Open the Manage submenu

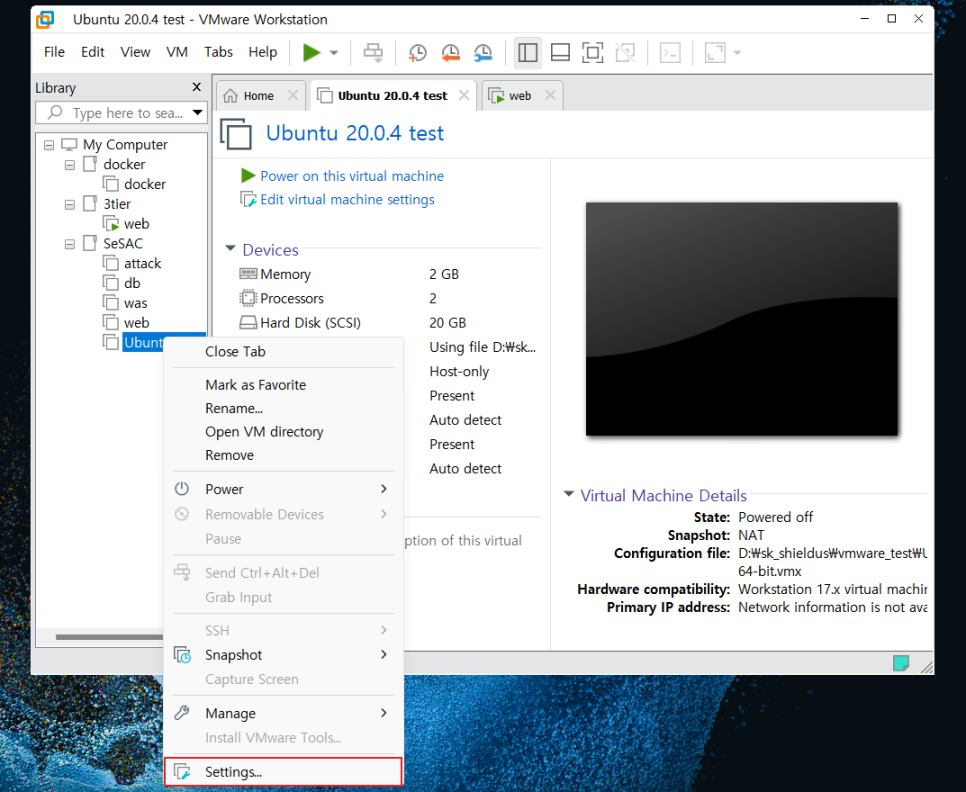tap(283, 713)
